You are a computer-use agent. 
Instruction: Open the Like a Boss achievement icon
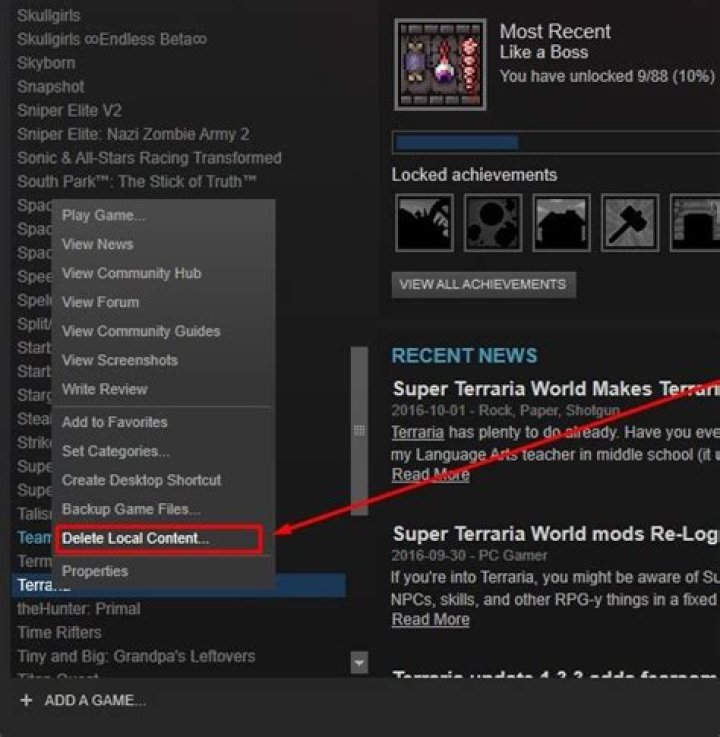pos(440,65)
